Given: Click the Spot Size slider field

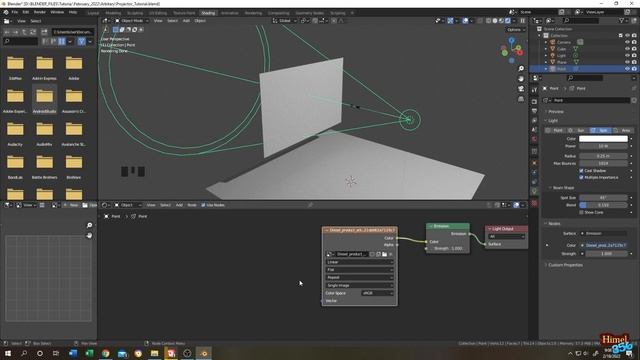Looking at the screenshot, I should (603, 198).
